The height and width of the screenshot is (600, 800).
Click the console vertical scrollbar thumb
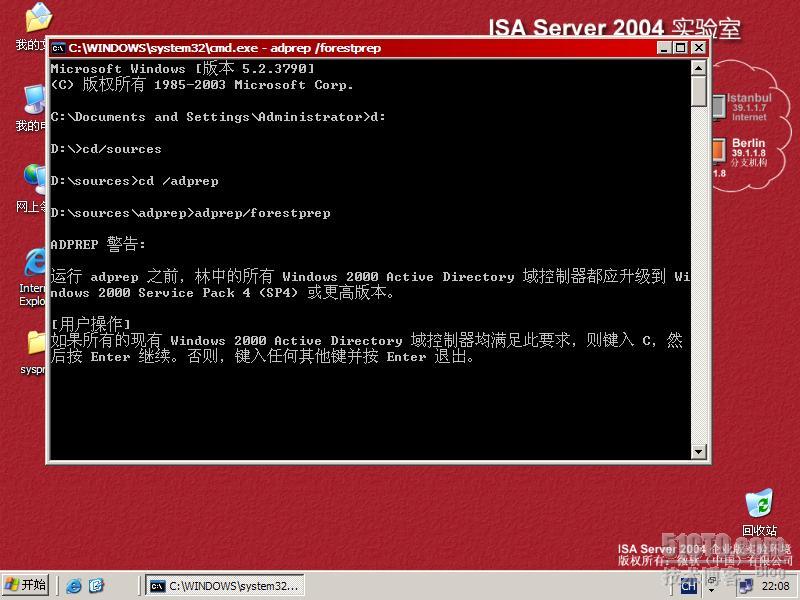(698, 91)
